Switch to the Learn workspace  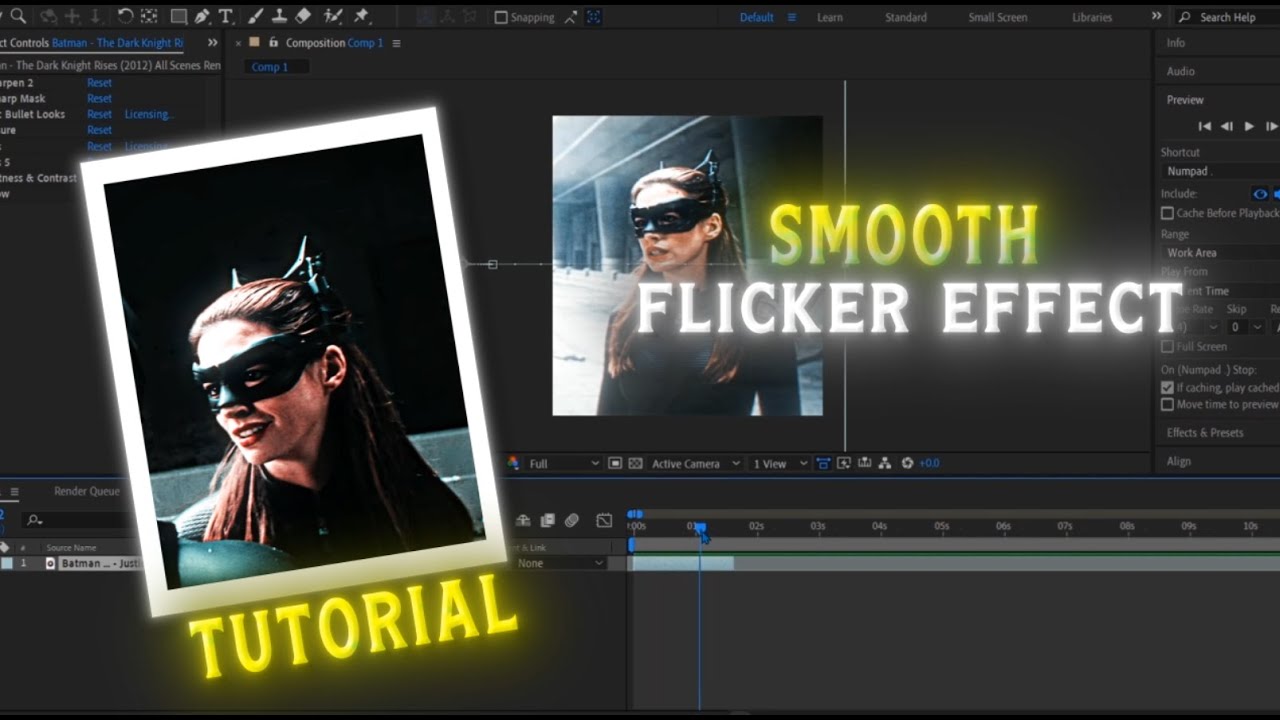point(829,17)
